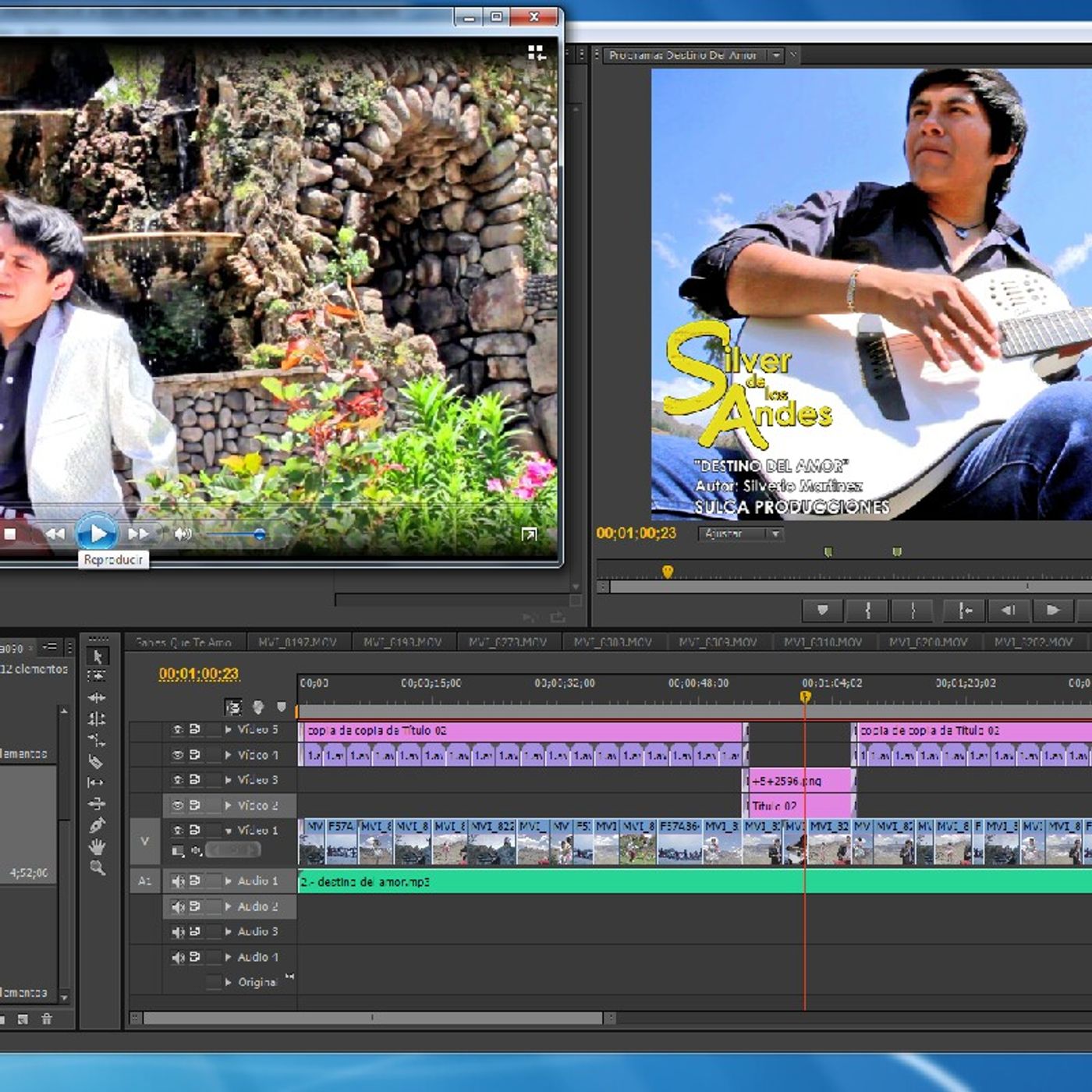
Task: Click the blue Reproducir play button
Action: (x=97, y=534)
